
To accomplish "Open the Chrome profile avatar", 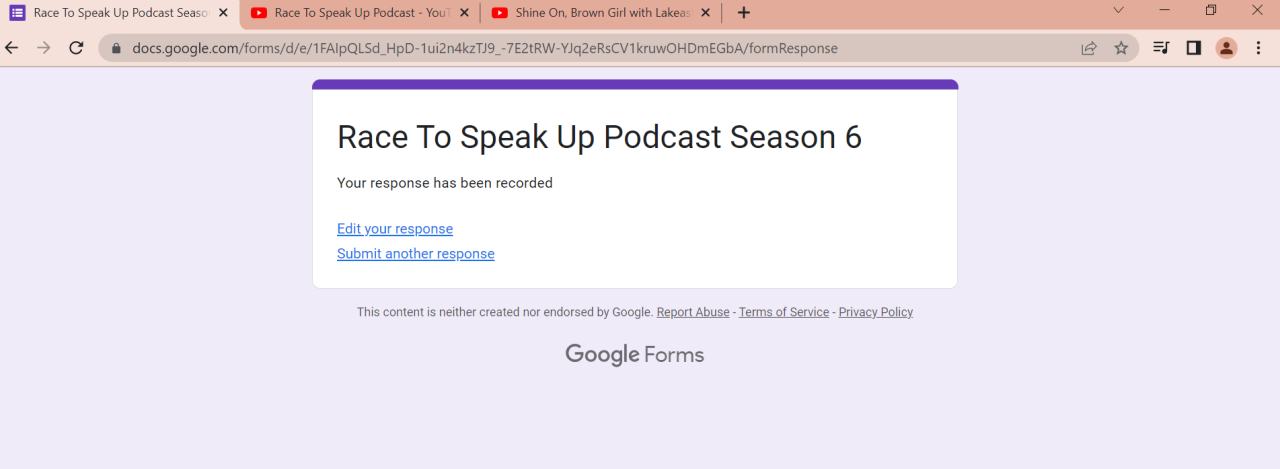I will point(1226,48).
